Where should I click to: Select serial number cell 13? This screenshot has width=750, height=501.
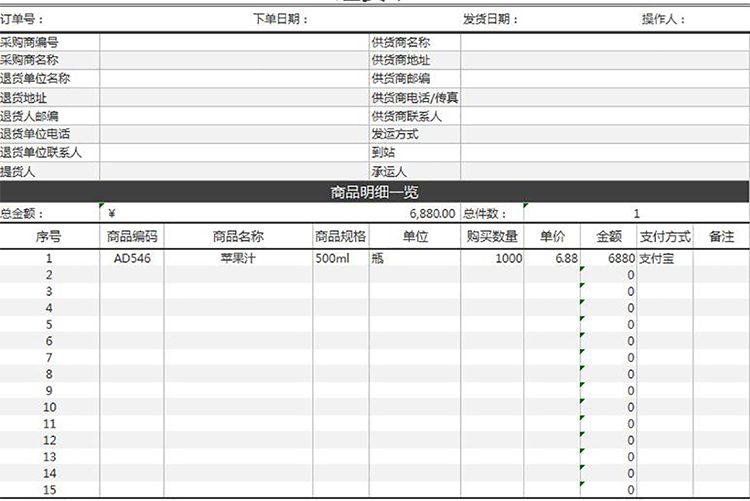pyautogui.click(x=49, y=457)
